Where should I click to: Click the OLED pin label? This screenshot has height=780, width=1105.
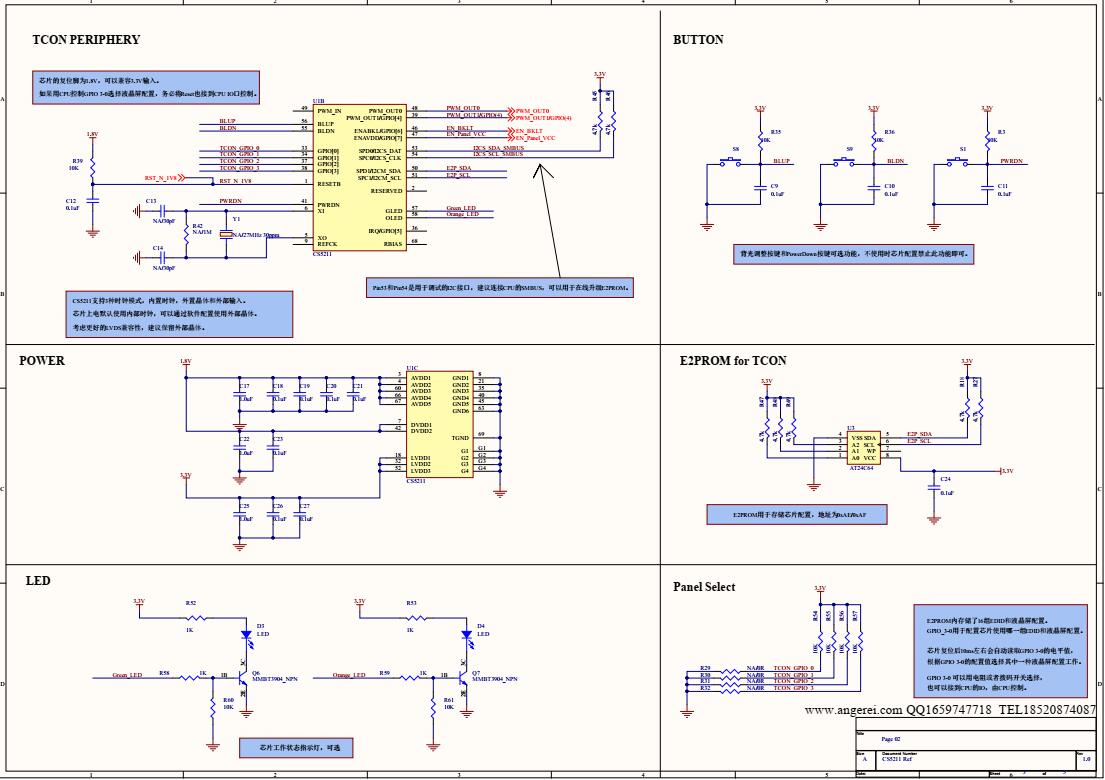394,218
